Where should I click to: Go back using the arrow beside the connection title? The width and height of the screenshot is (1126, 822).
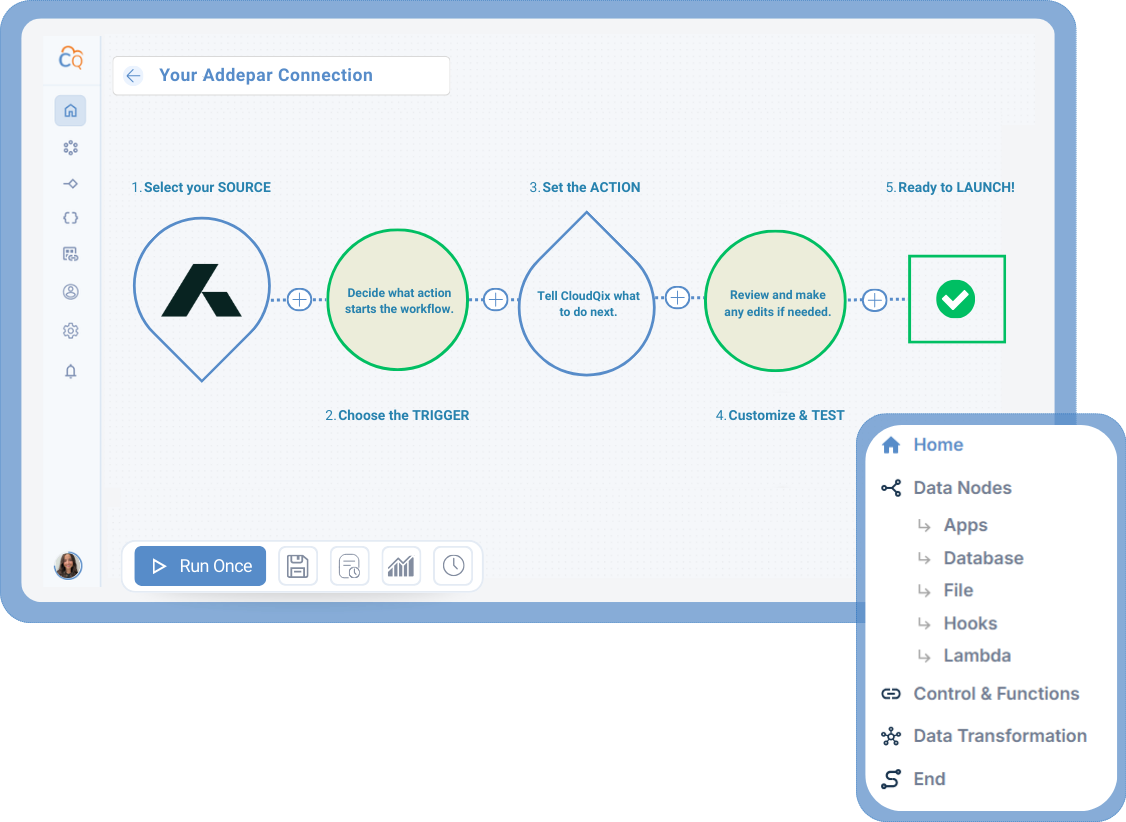coord(133,75)
